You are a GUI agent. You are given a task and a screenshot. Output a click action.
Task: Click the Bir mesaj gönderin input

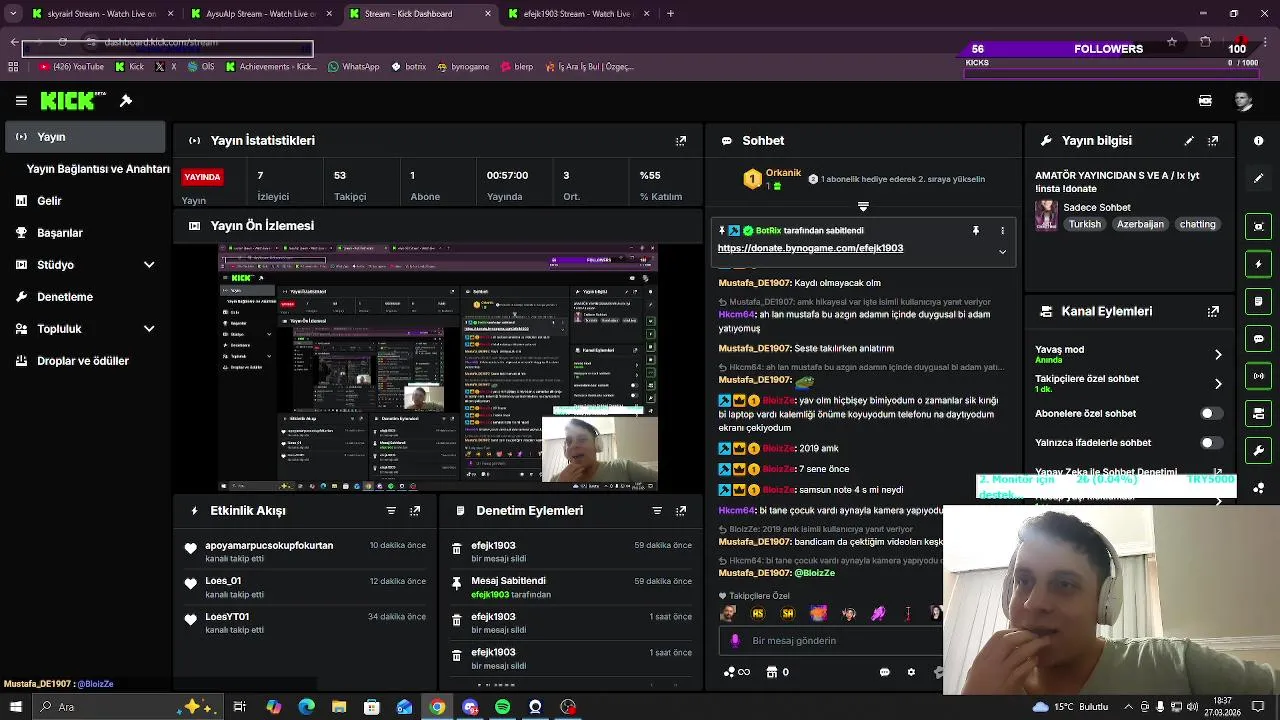tap(830, 641)
